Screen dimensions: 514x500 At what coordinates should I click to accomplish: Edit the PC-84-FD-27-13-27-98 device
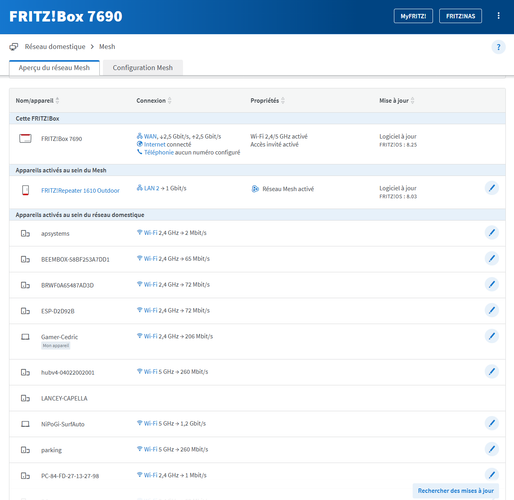(492, 475)
